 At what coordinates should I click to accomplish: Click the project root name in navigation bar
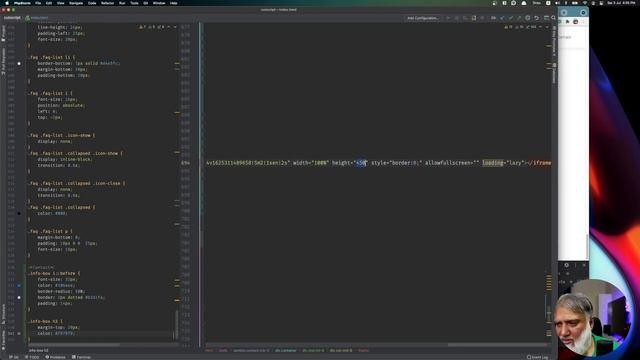(12, 18)
